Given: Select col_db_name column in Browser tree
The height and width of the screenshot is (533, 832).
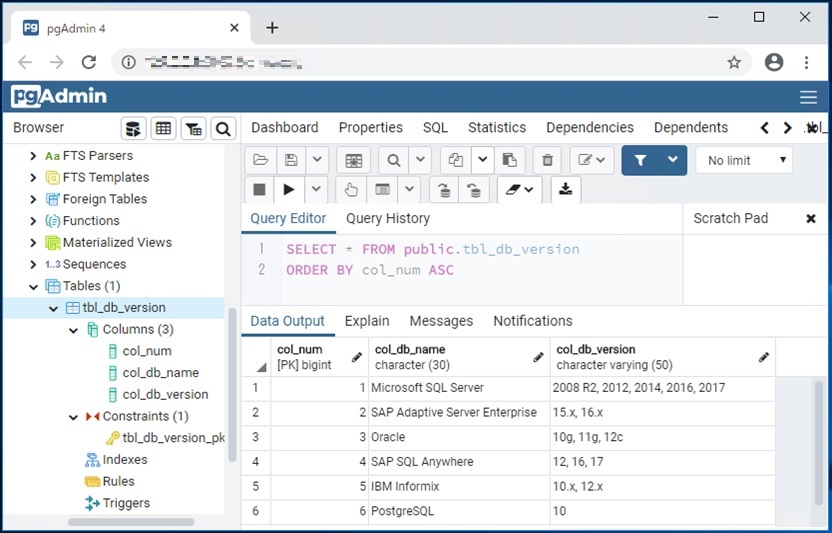Looking at the screenshot, I should [x=160, y=373].
